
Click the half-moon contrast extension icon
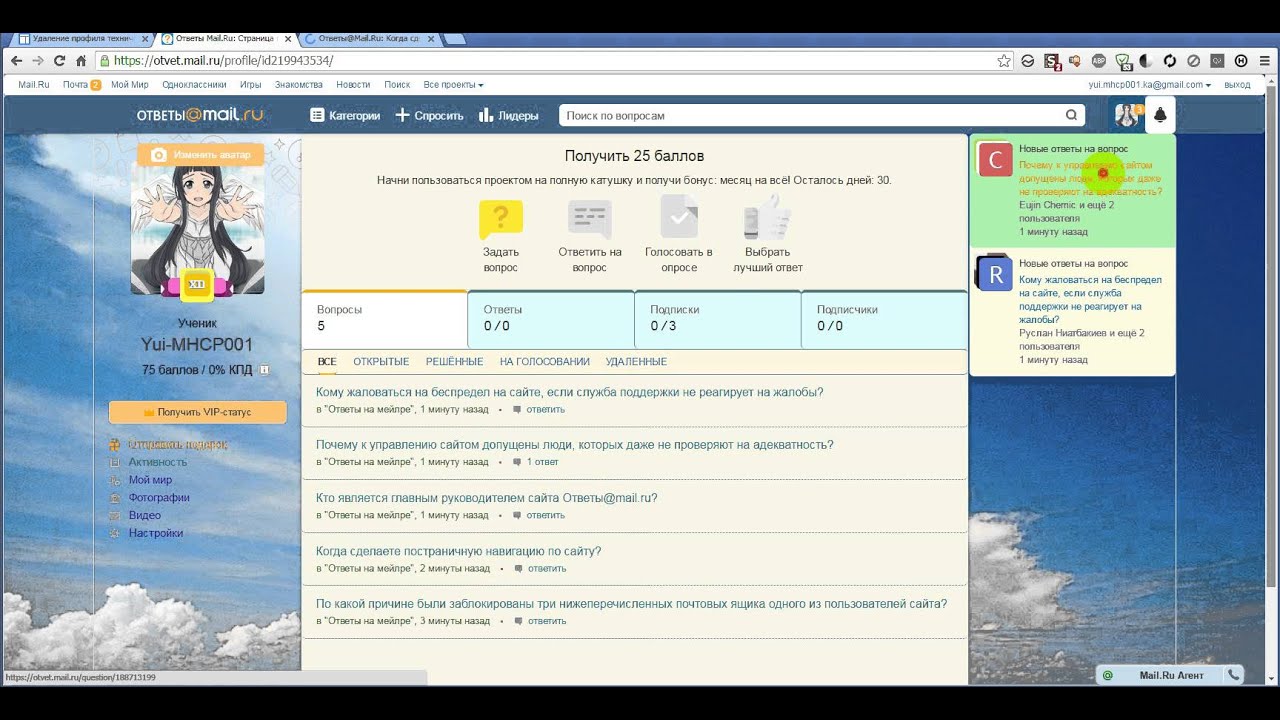(x=1146, y=61)
